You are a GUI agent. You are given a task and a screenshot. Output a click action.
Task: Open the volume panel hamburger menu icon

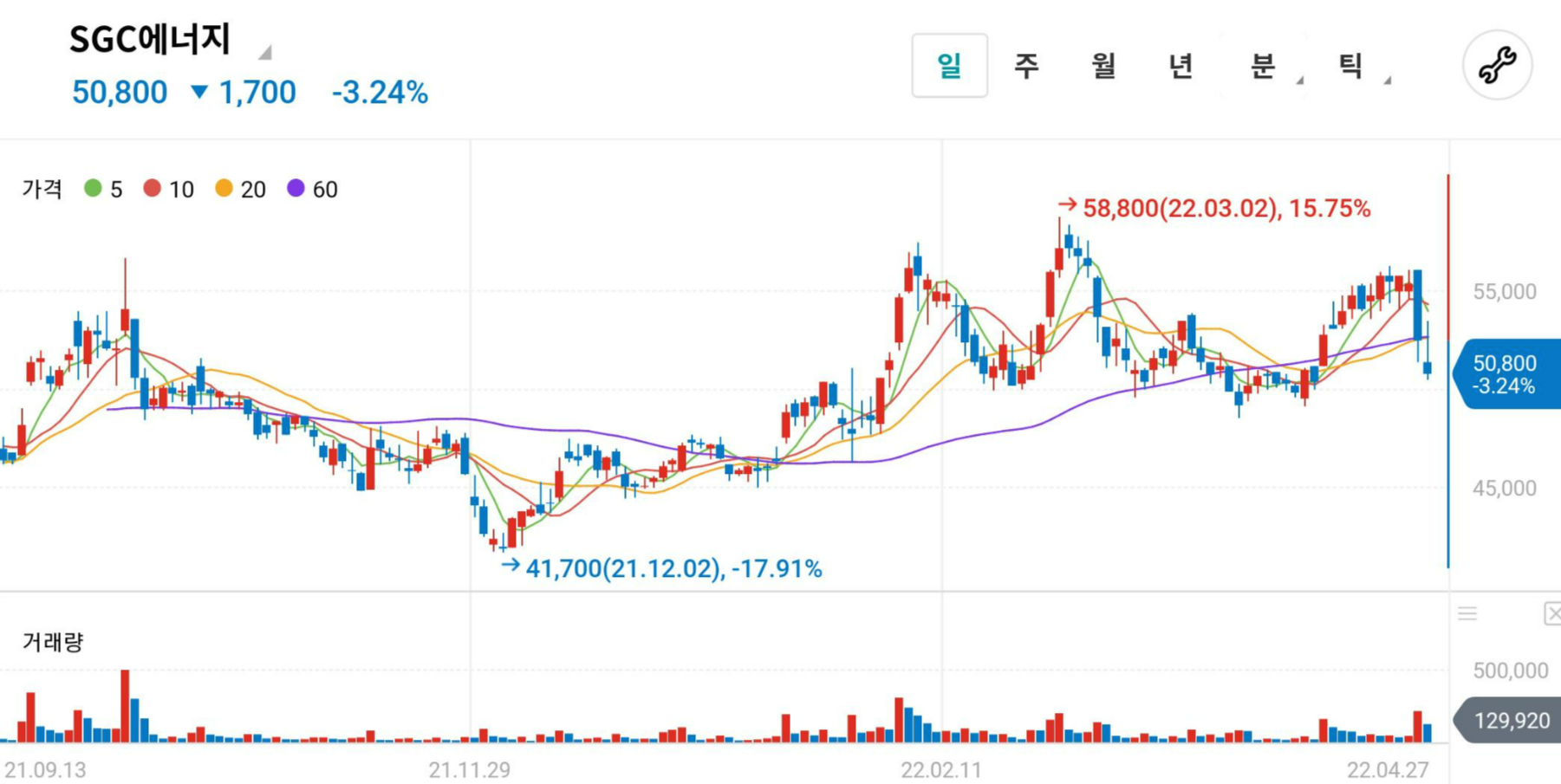tap(1467, 613)
